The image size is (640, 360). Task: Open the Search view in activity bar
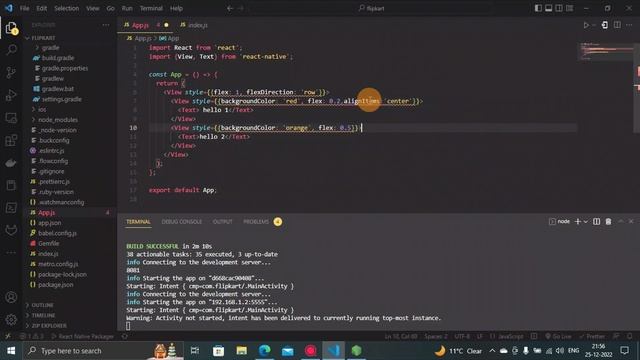[x=11, y=50]
